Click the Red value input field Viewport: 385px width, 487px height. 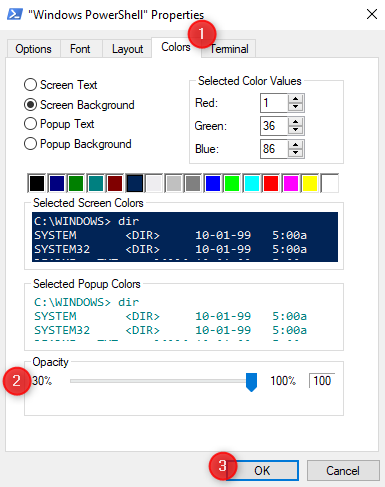click(274, 103)
